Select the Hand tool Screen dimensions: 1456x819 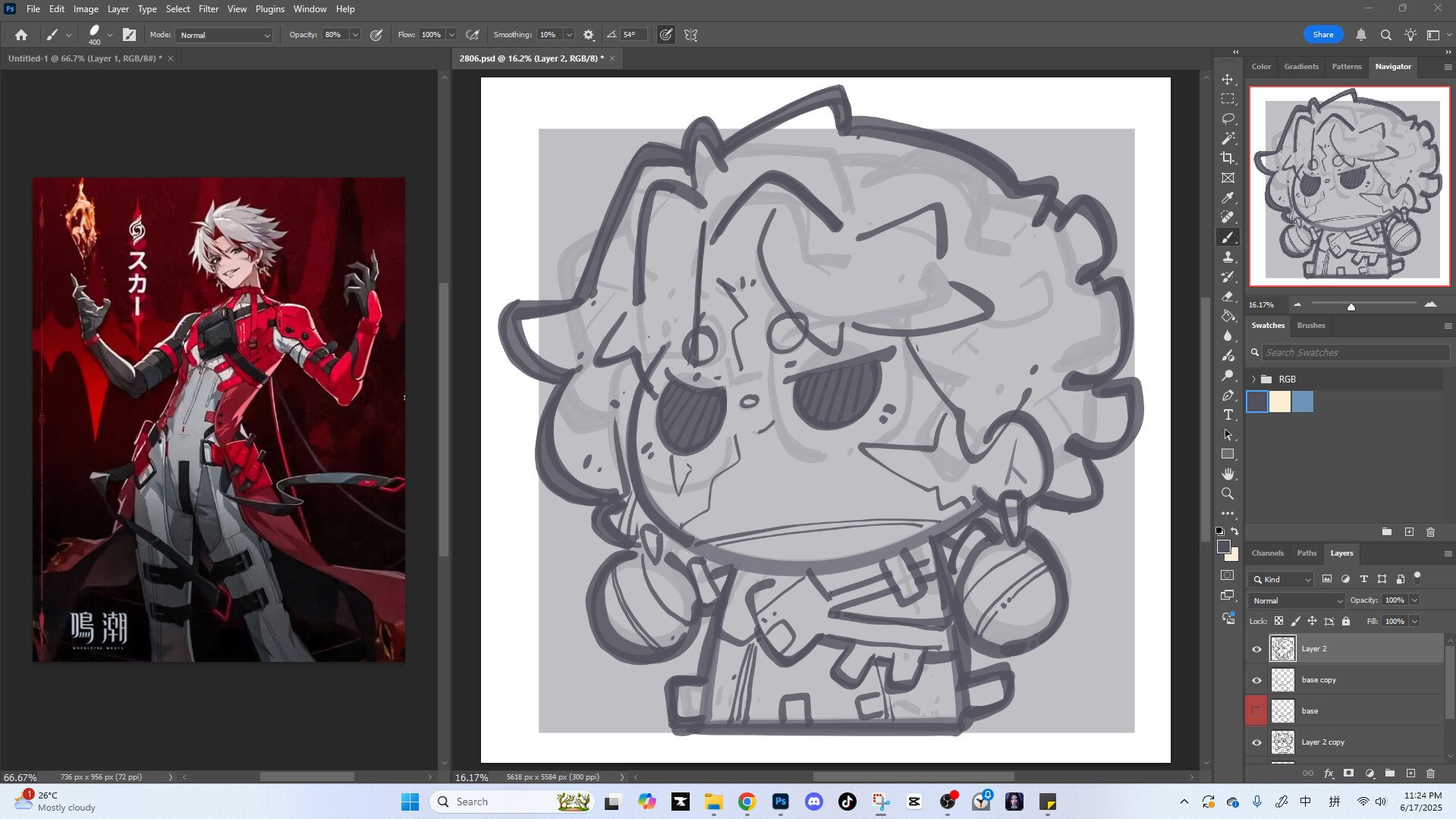click(x=1228, y=474)
